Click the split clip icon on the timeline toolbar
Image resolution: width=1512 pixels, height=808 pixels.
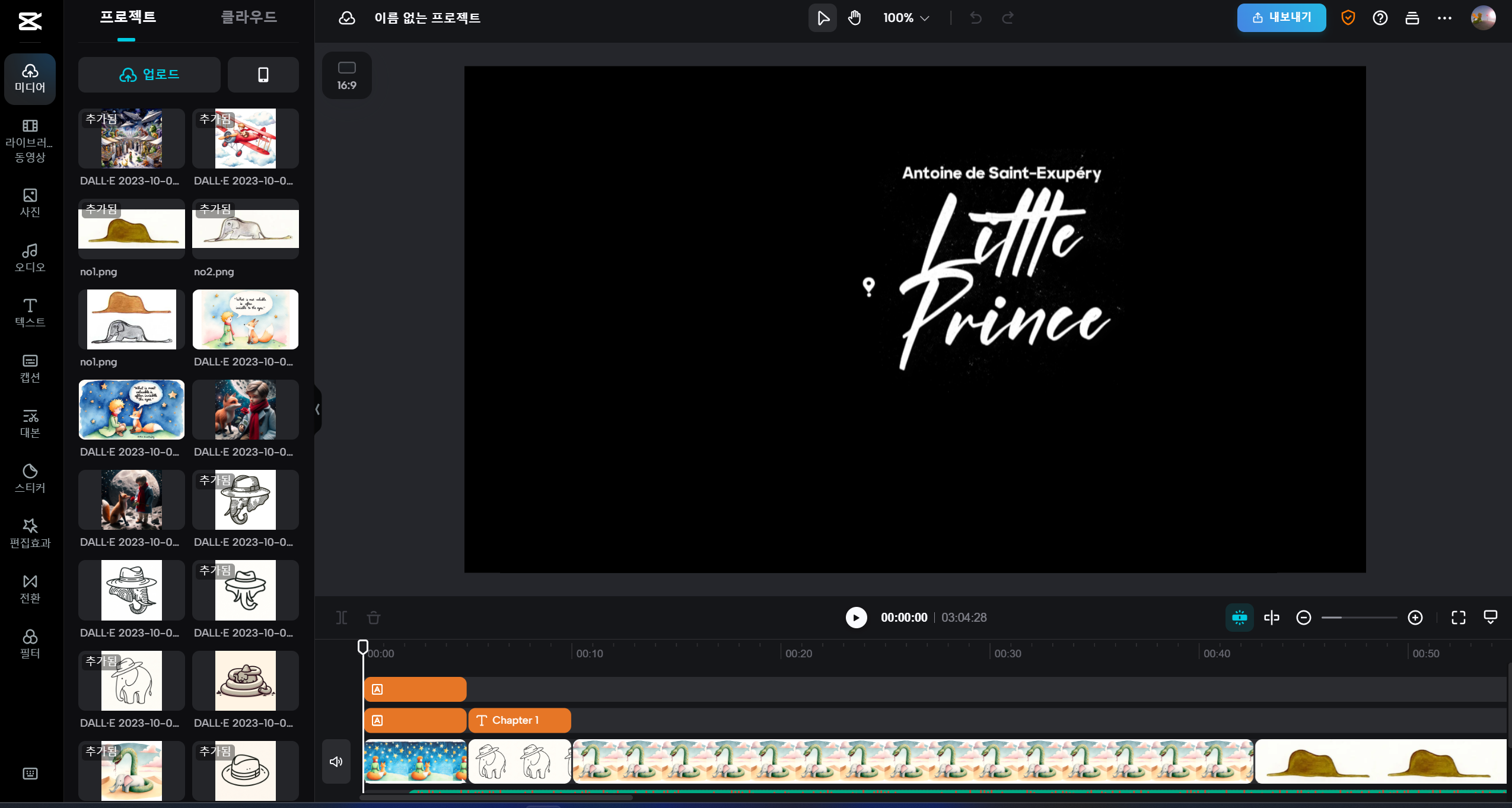[342, 618]
